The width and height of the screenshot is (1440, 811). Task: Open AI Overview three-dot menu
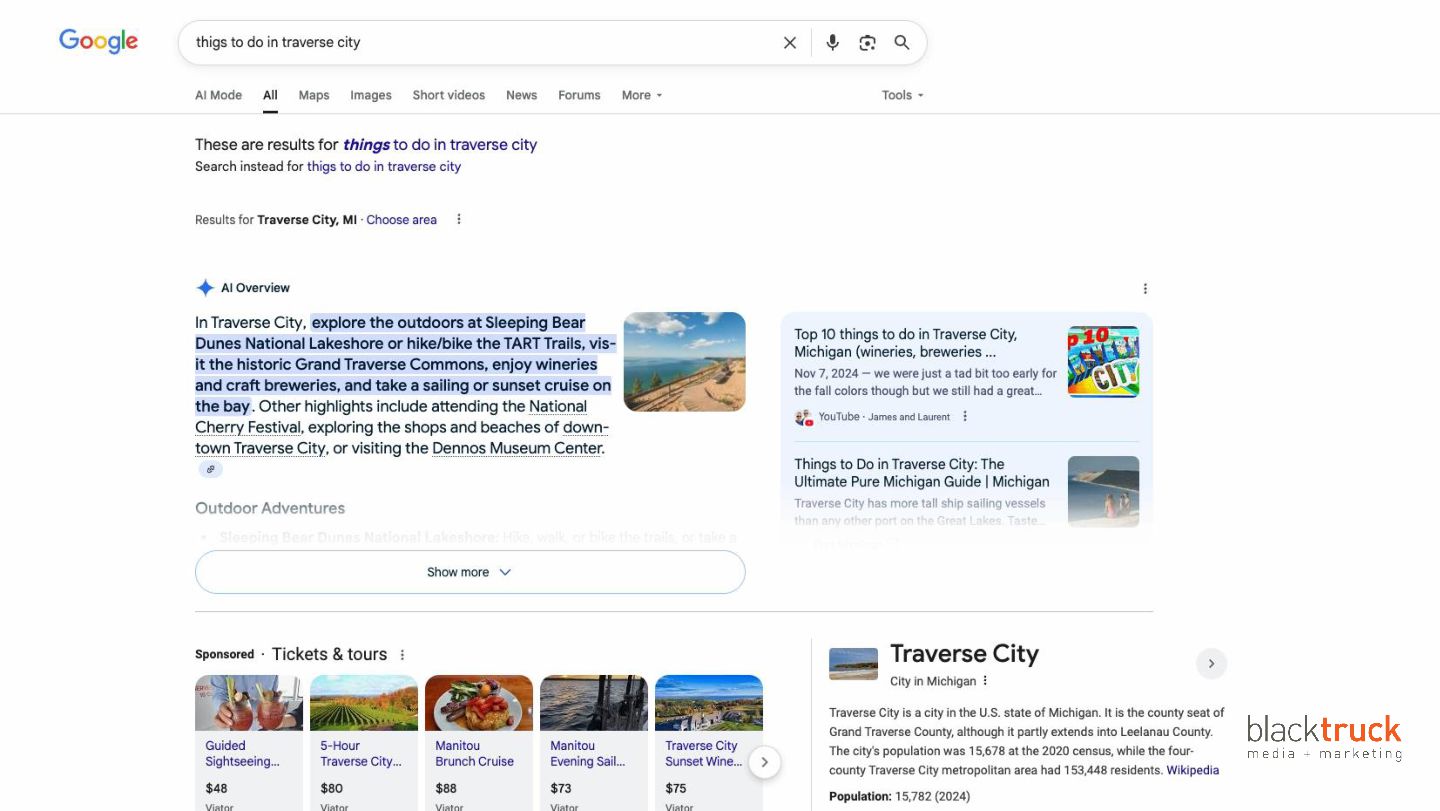tap(1145, 289)
